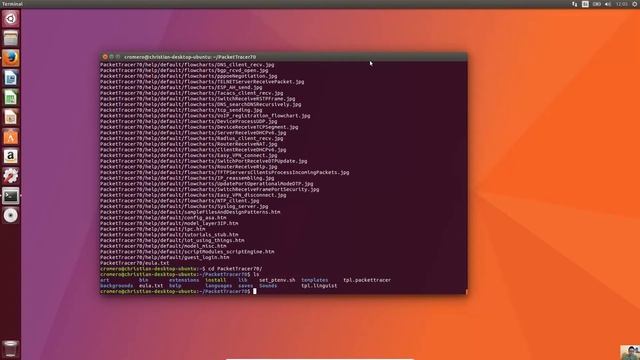Click 'saves' in the ls output
This screenshot has width=640, height=360.
(x=246, y=286)
